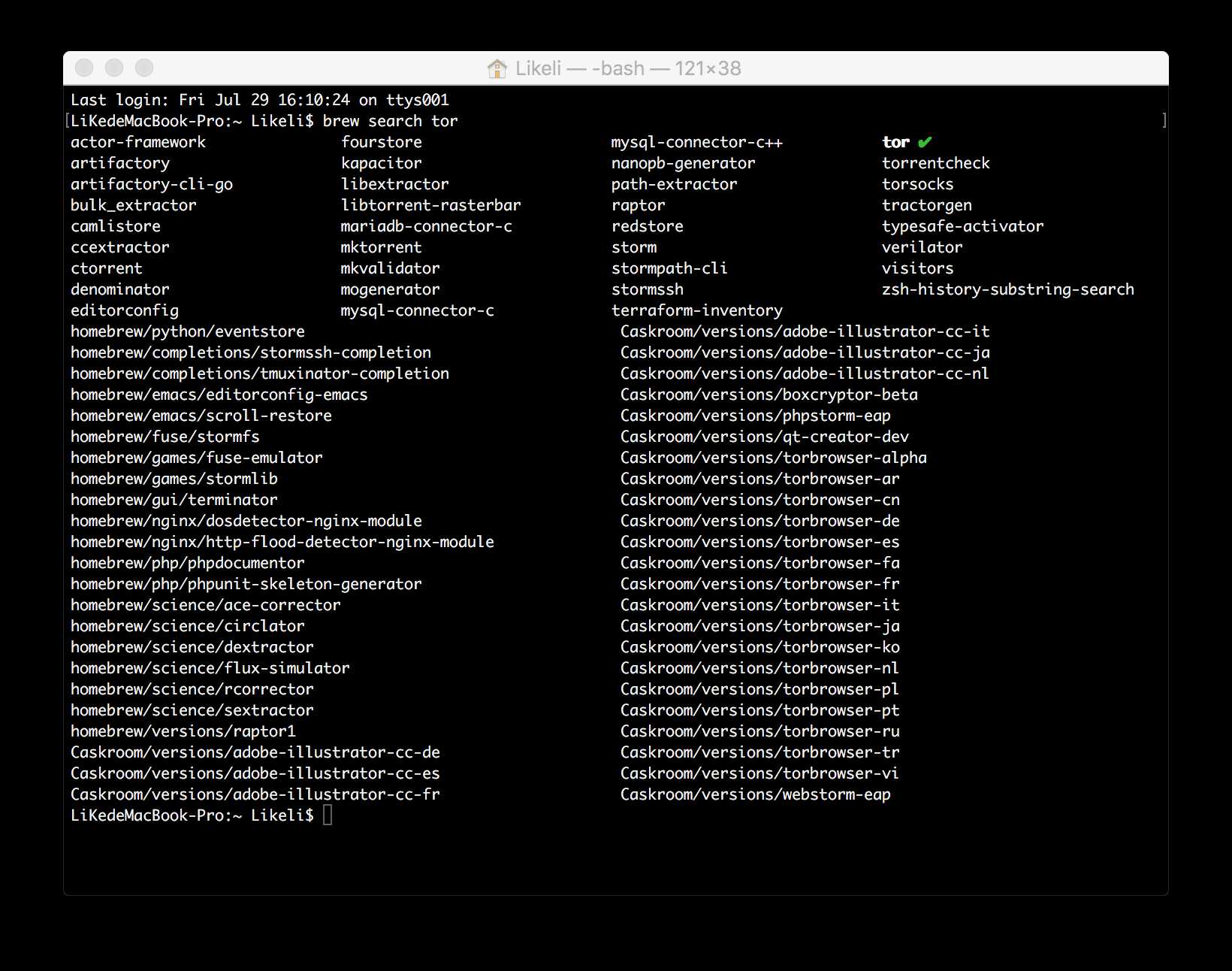1232x971 pixels.
Task: Click 'homebrew/fuse/stormfs' line
Action: [165, 437]
